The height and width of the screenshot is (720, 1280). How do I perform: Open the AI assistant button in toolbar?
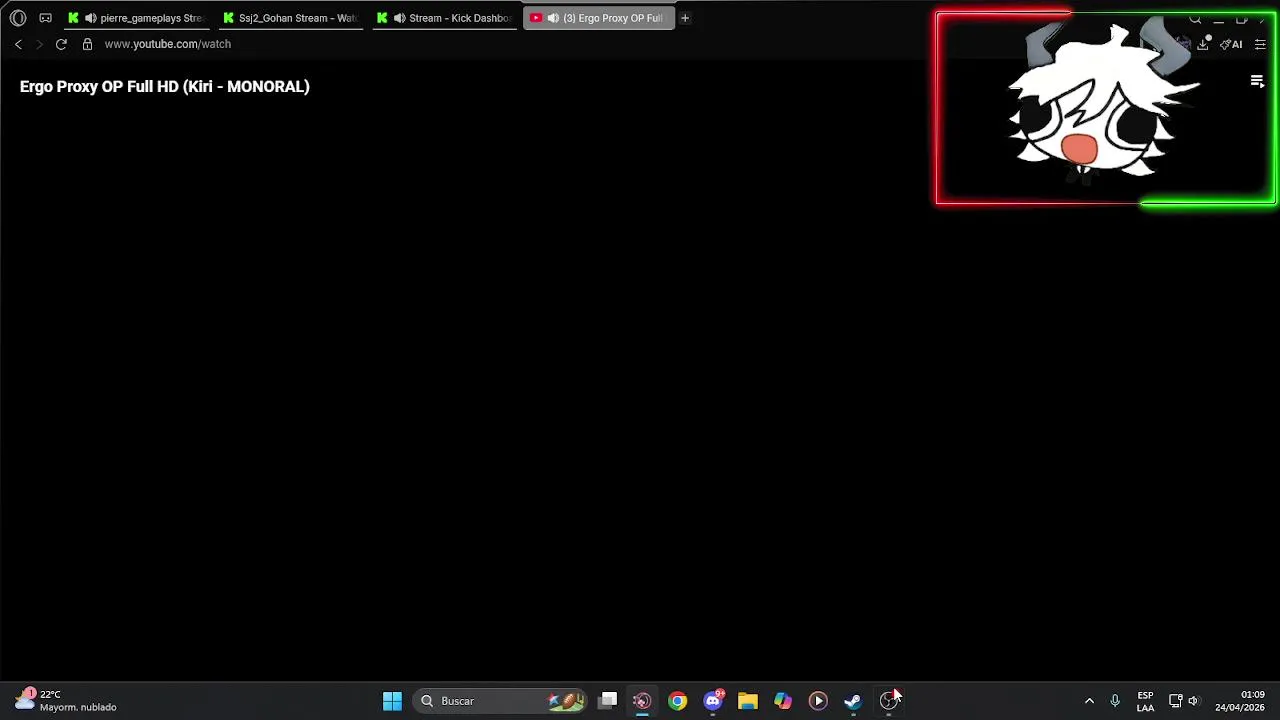(1232, 44)
